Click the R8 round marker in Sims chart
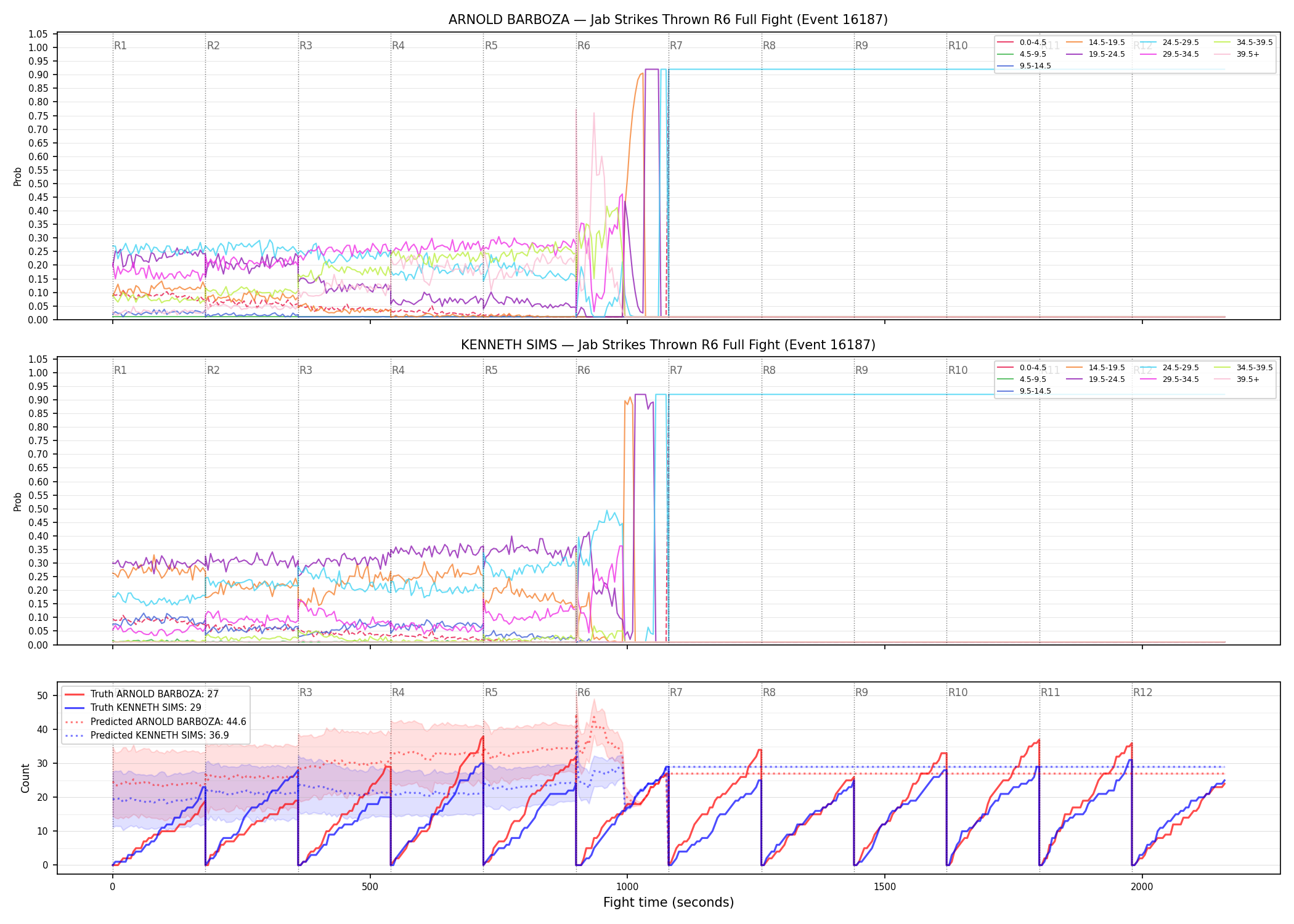This screenshot has width=1294, height=924. [x=769, y=370]
